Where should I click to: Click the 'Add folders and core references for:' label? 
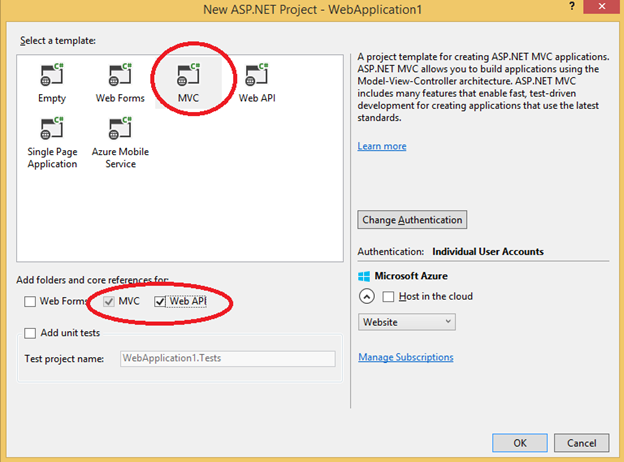92,280
